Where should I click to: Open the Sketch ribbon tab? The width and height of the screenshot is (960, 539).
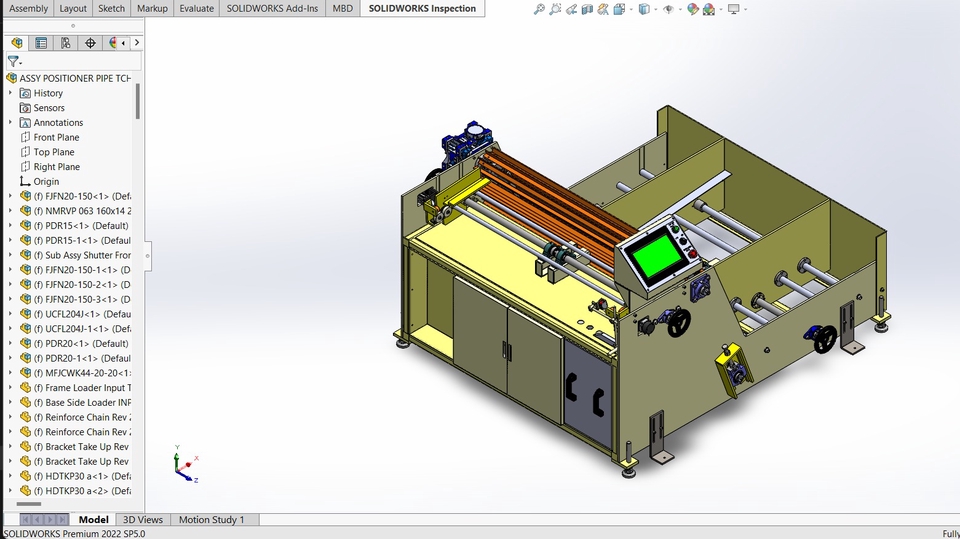pyautogui.click(x=111, y=8)
